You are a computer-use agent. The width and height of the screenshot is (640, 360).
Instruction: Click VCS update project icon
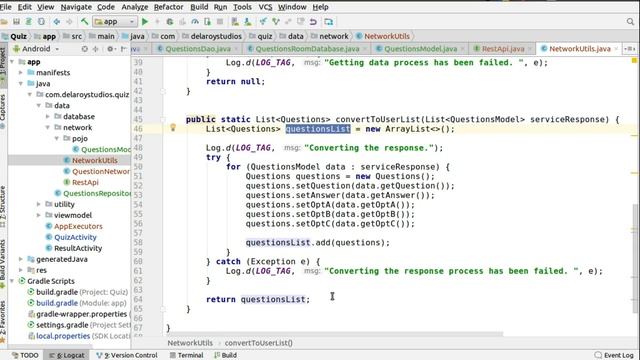pyautogui.click(x=263, y=22)
